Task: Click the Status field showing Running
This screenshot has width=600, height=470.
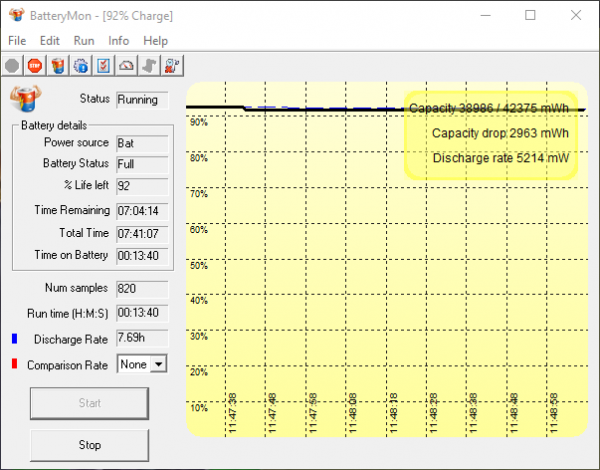Action: (142, 100)
